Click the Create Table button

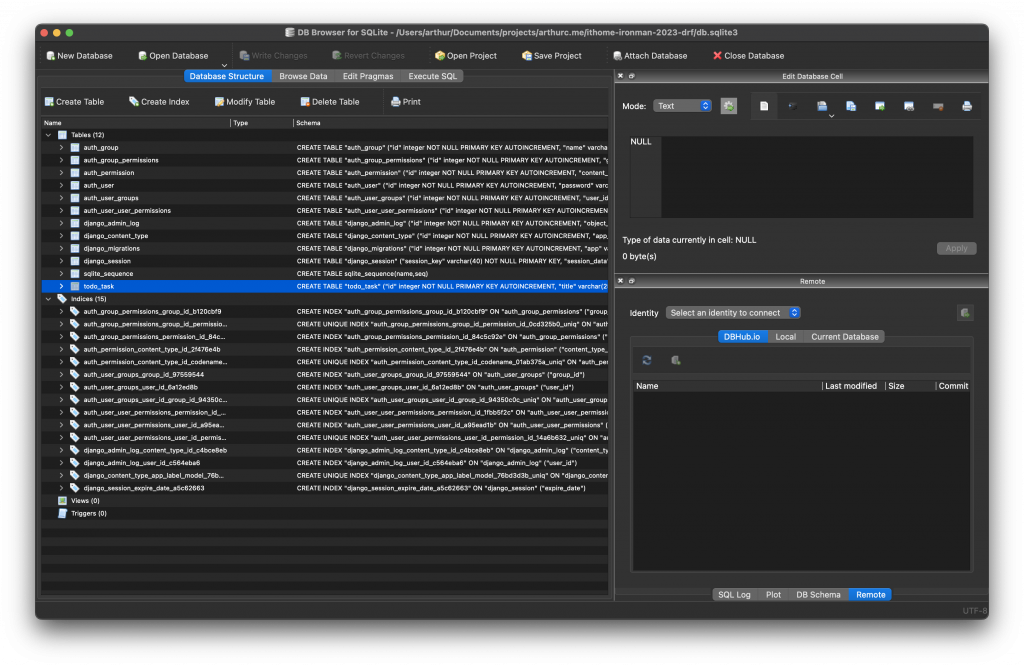pyautogui.click(x=74, y=101)
